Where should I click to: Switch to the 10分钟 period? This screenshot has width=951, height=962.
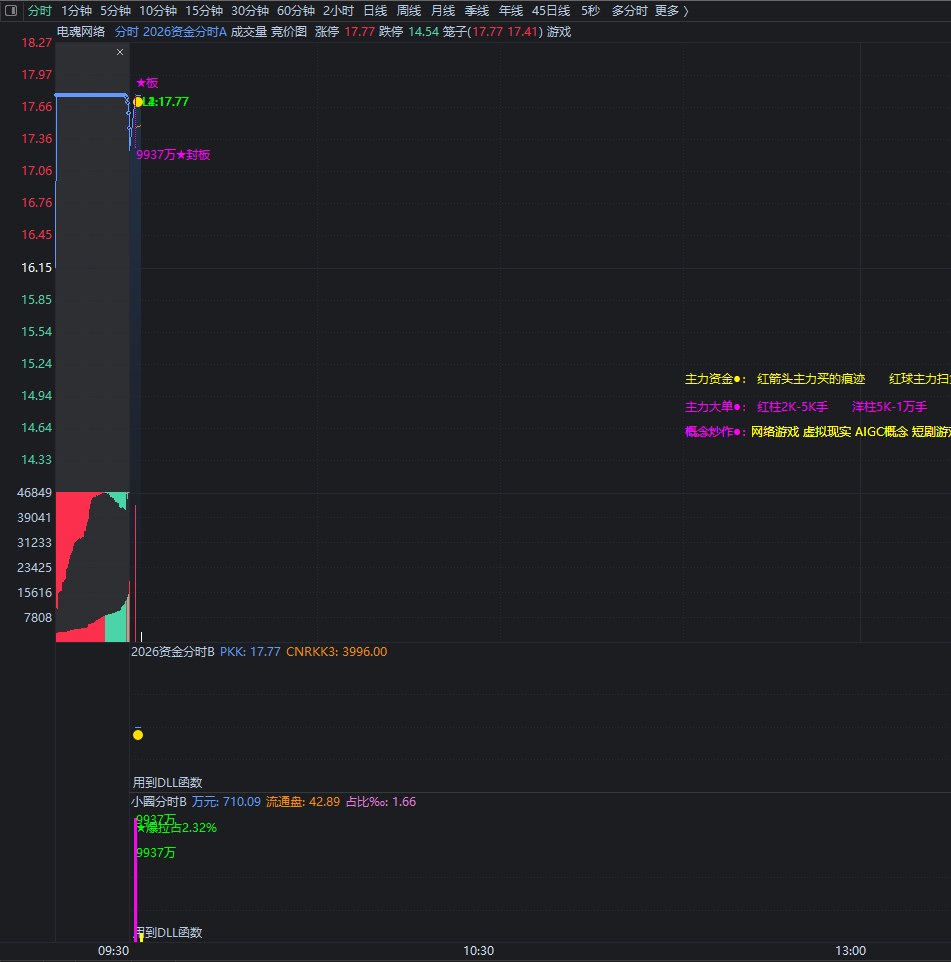pyautogui.click(x=158, y=11)
